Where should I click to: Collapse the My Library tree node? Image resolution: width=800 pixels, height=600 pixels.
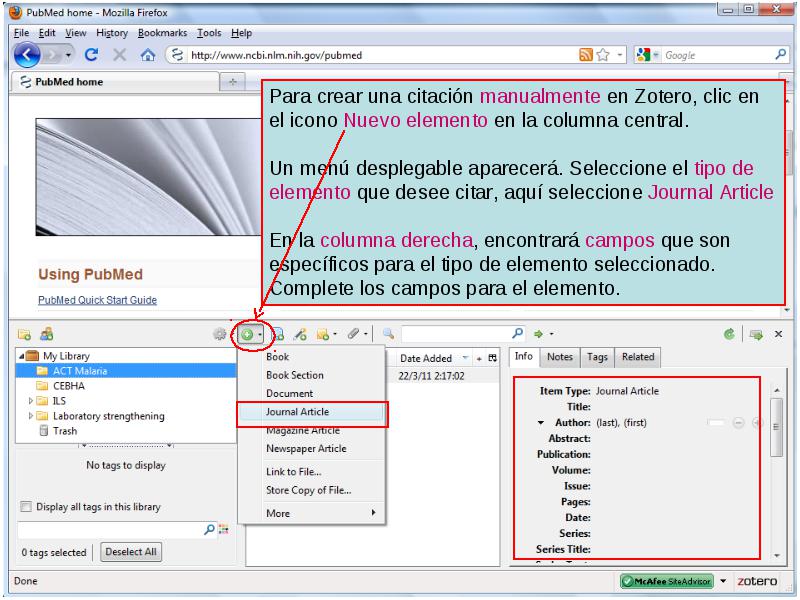coord(21,356)
